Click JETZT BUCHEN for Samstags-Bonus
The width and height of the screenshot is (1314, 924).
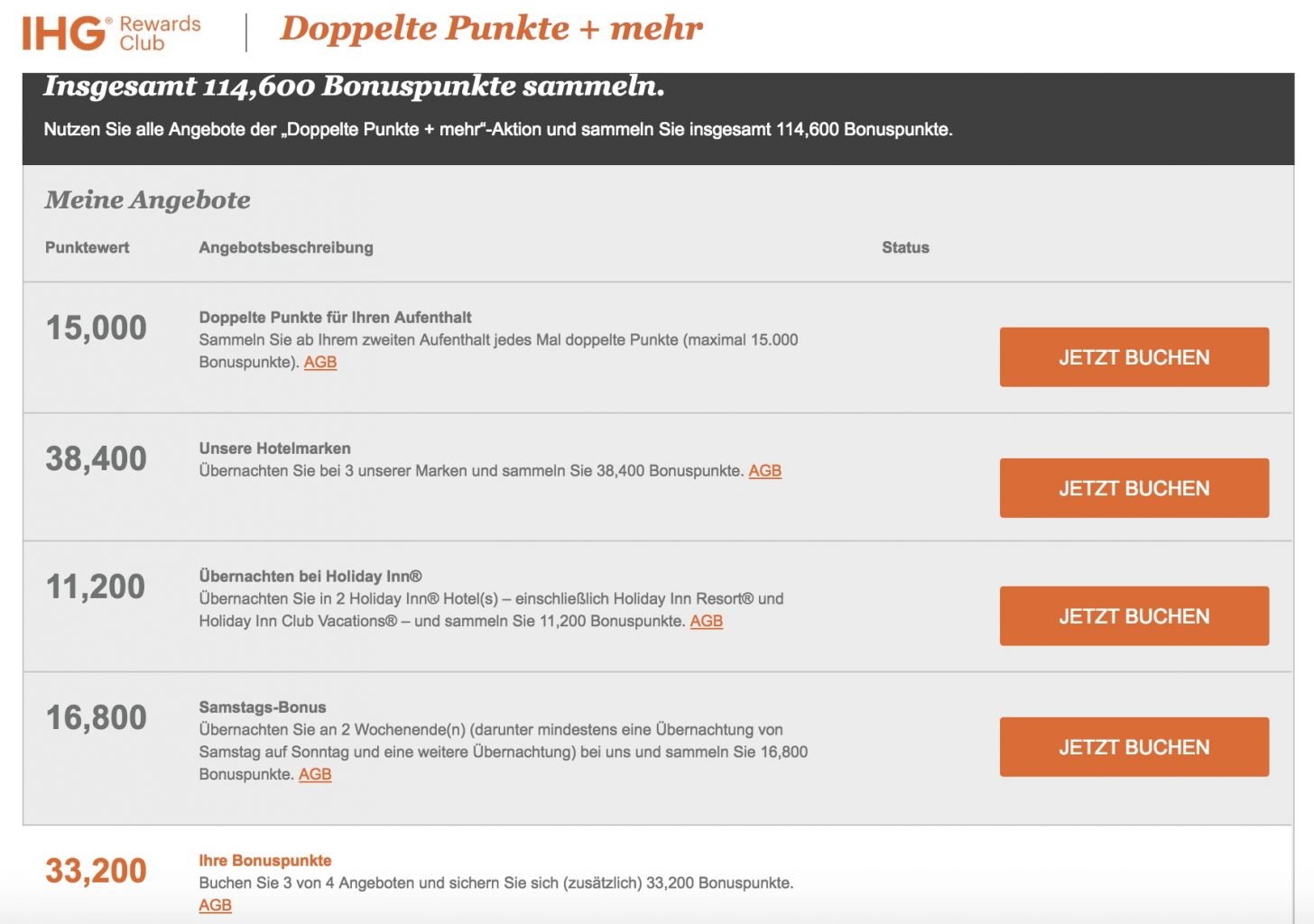point(1134,747)
